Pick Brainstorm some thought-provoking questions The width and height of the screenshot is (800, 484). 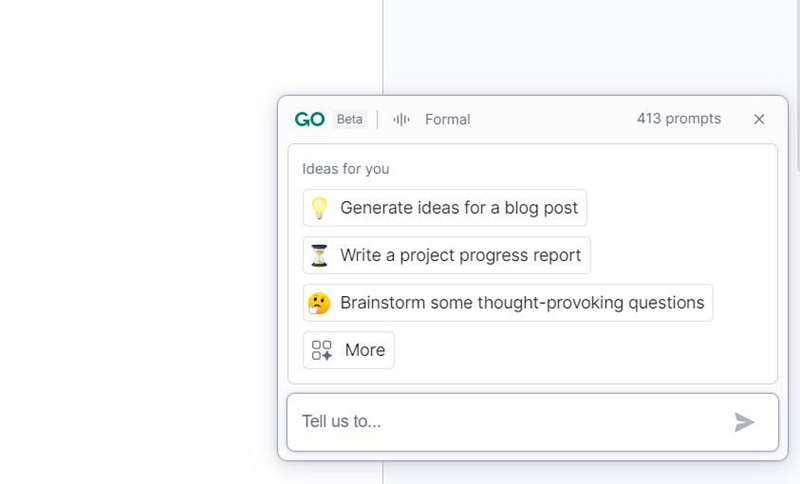522,302
